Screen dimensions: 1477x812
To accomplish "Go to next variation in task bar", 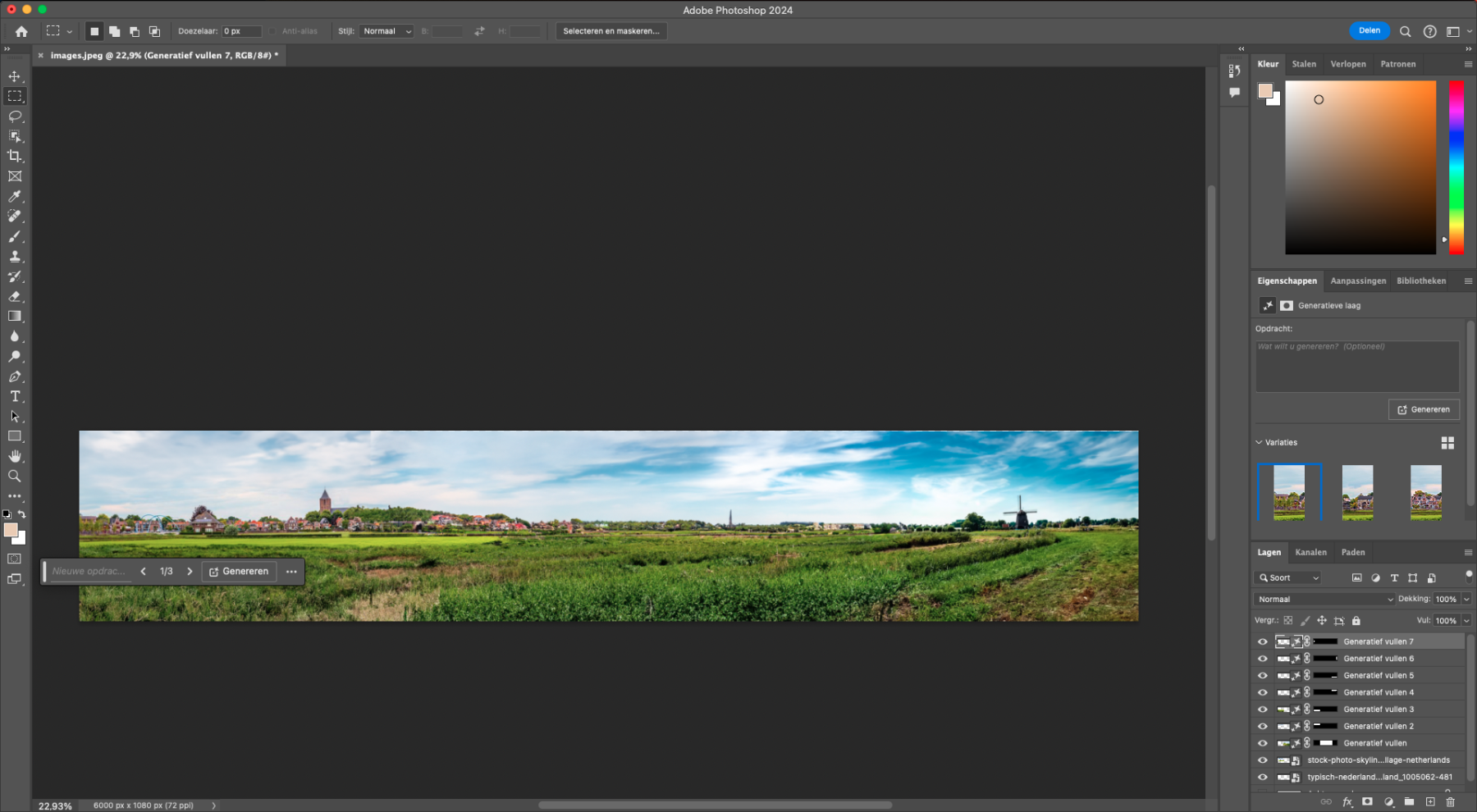I will click(190, 571).
